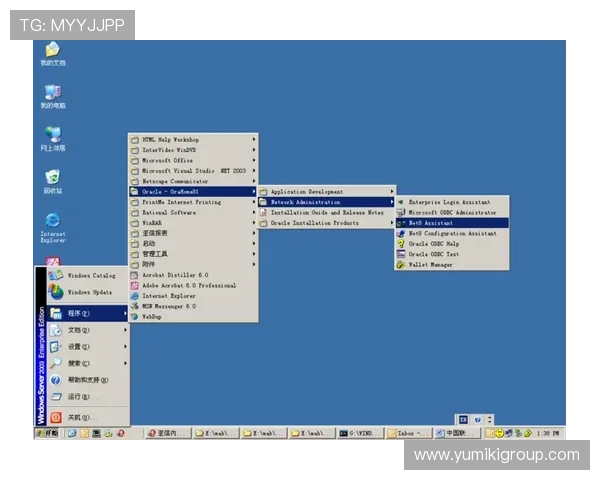Launch WebDup from the programs menu
This screenshot has width=600, height=480.
coord(194,317)
